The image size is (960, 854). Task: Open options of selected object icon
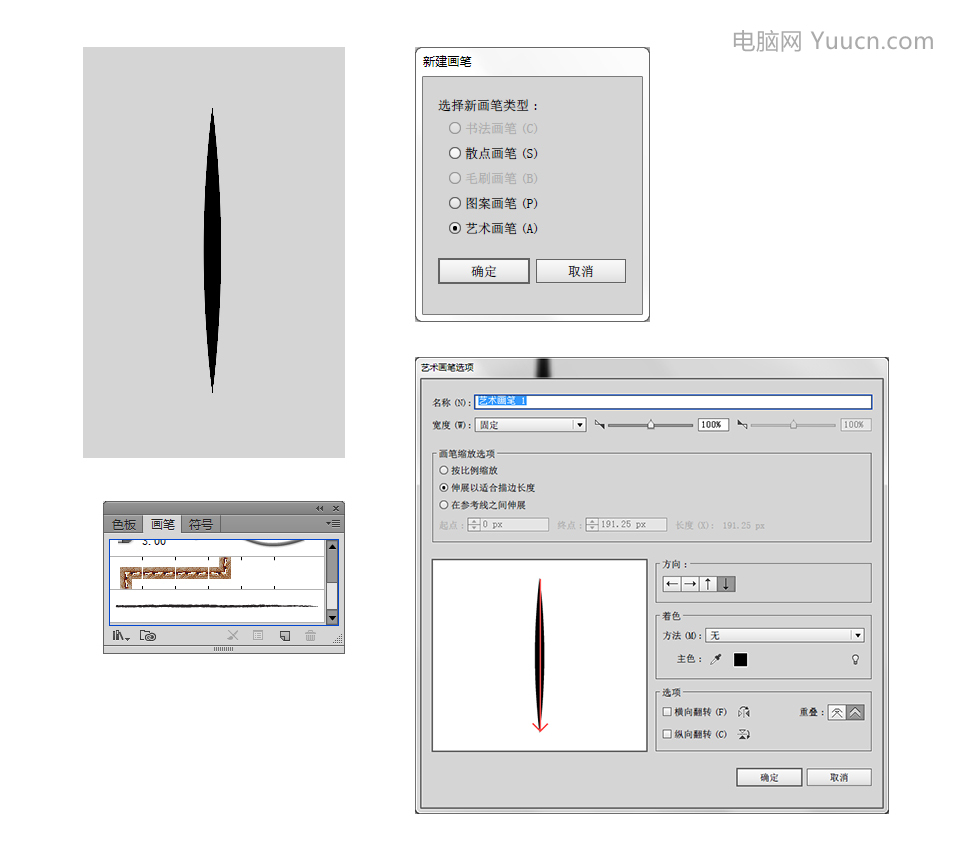click(x=258, y=636)
